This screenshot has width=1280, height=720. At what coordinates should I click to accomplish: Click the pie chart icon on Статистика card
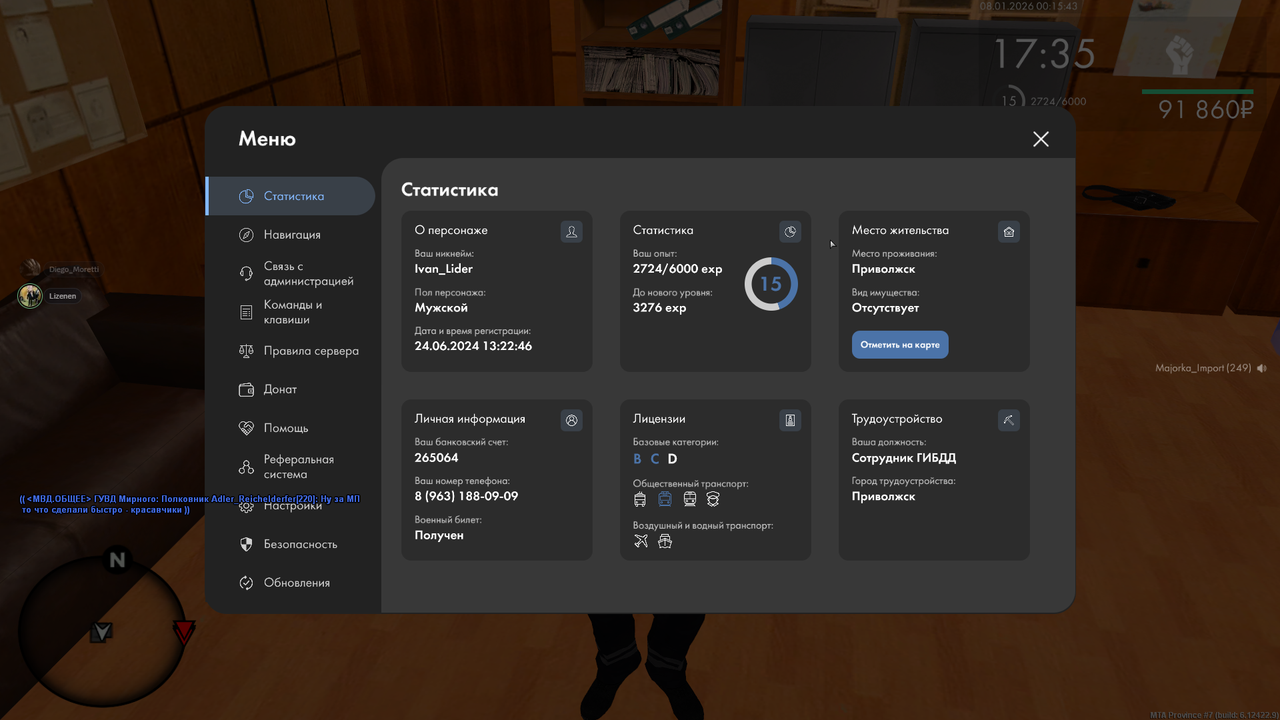790,232
